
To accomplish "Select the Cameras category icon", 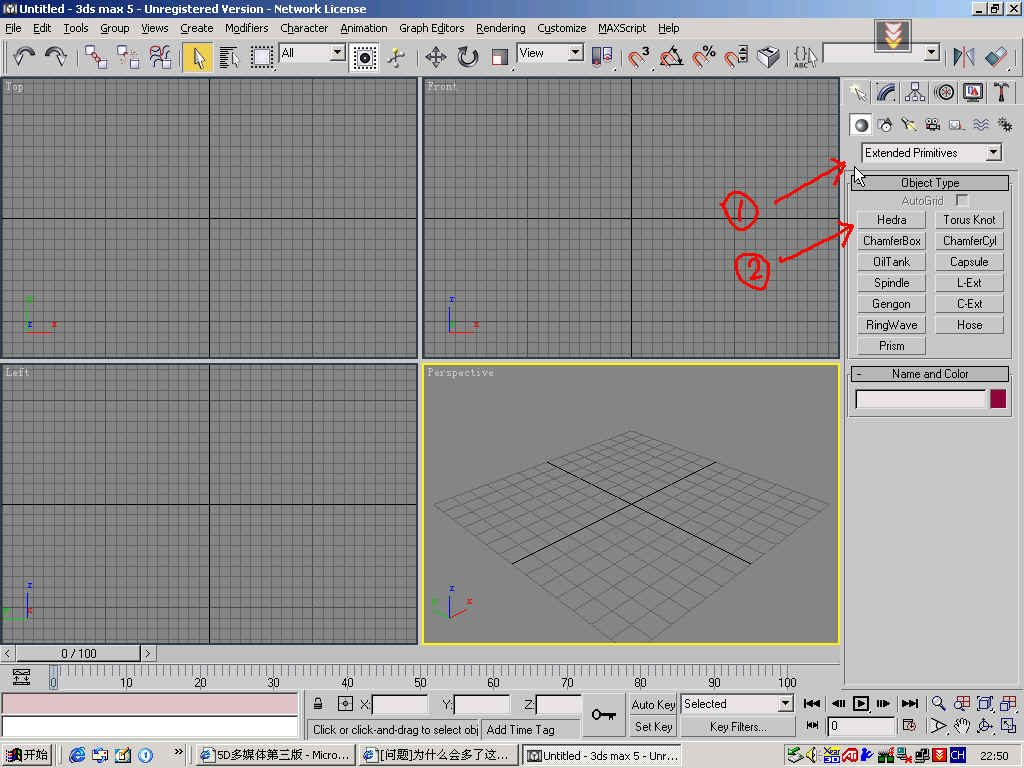I will pyautogui.click(x=933, y=125).
